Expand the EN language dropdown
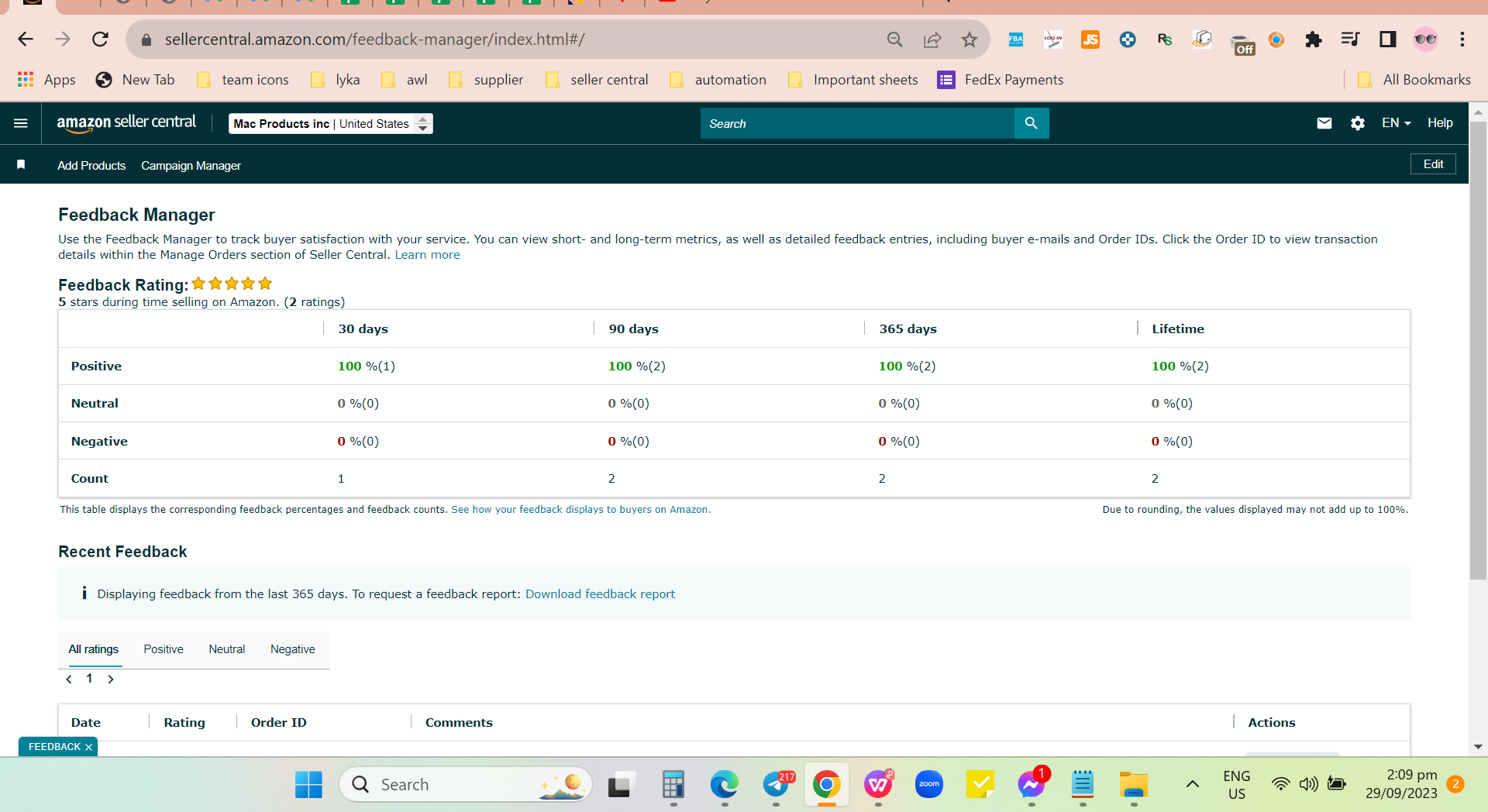 [1397, 122]
